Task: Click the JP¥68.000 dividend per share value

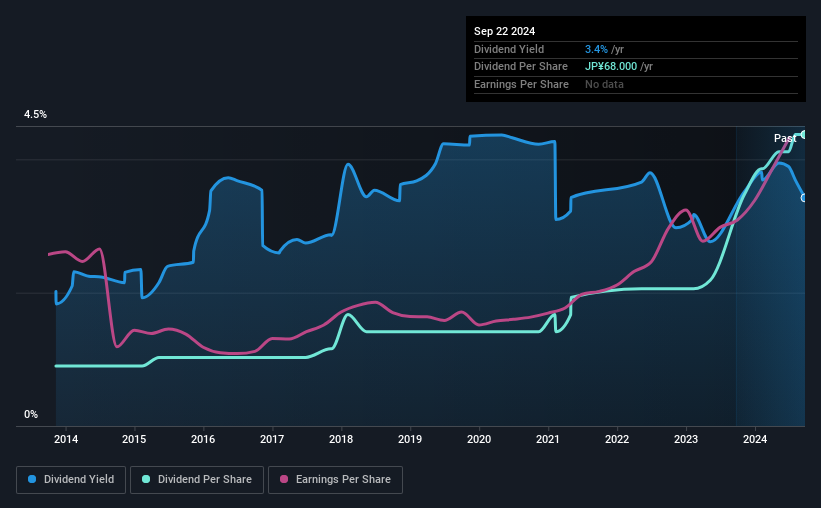Action: [611, 67]
